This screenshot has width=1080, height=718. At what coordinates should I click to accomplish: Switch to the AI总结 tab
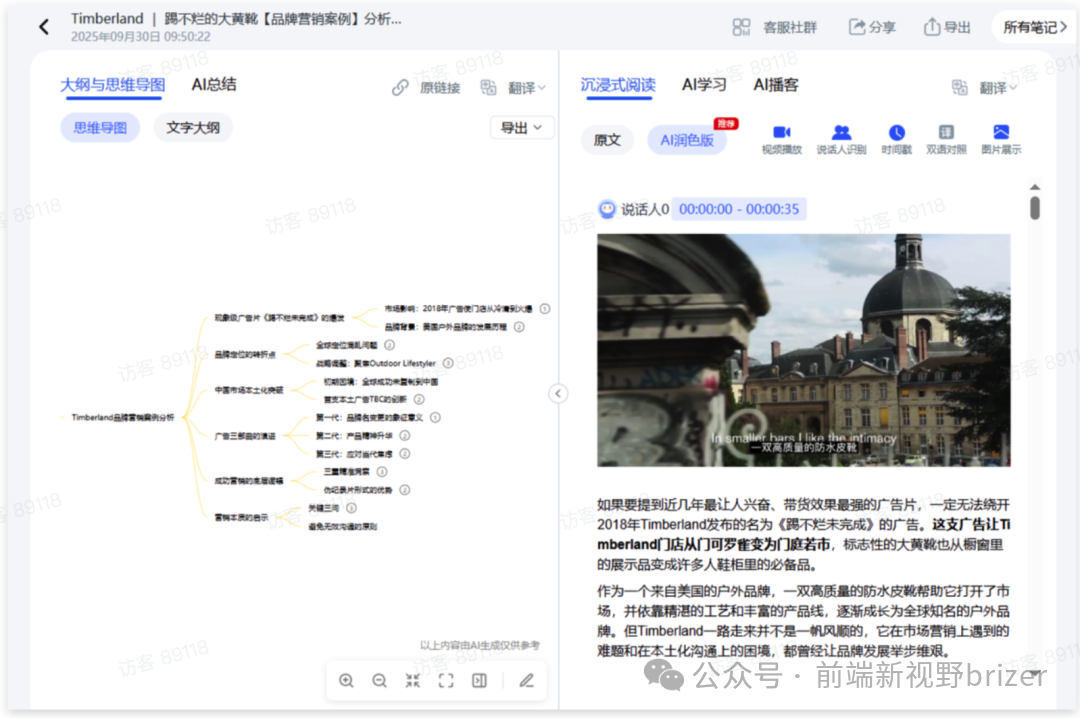click(x=213, y=85)
